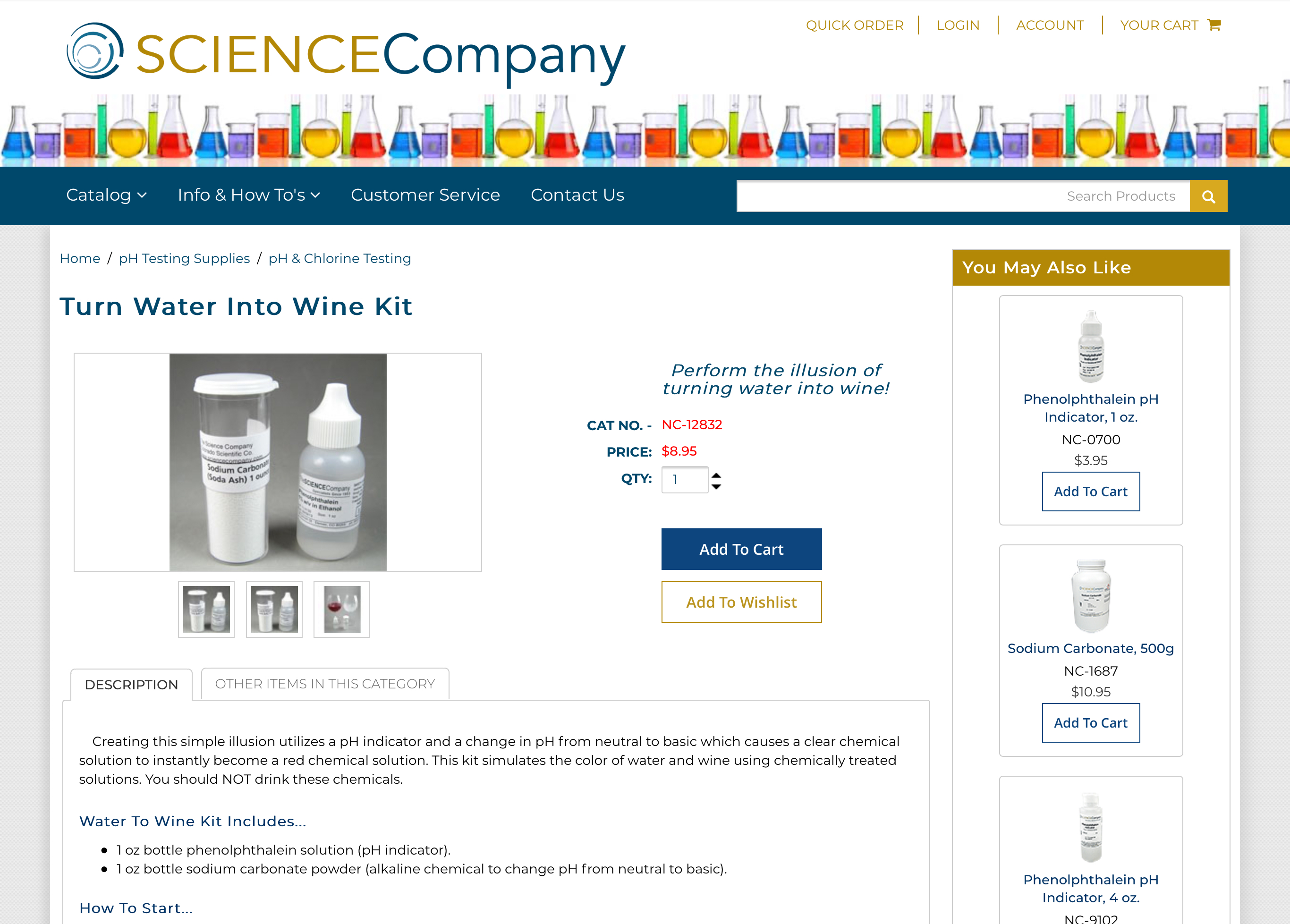Expand the Catalog dropdown menu

coord(106,195)
